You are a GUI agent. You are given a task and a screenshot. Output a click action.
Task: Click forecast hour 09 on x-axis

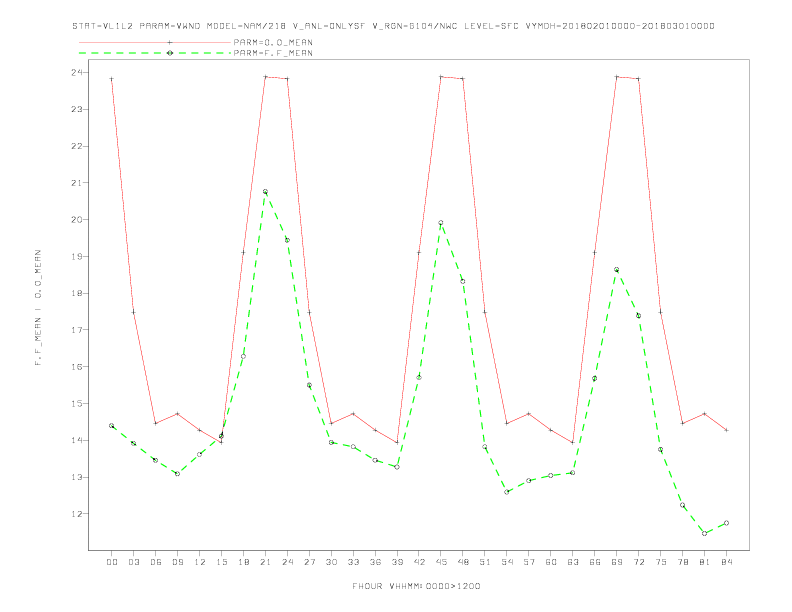pos(177,562)
